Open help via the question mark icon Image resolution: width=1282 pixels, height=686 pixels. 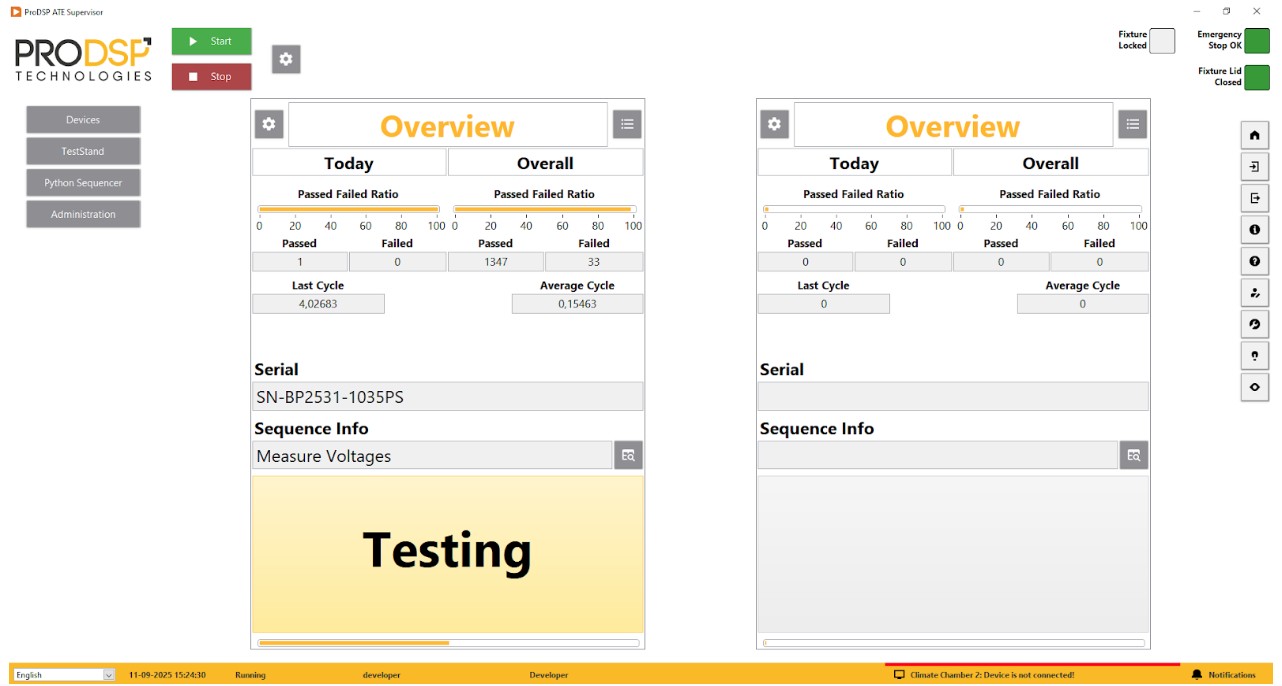tap(1254, 261)
